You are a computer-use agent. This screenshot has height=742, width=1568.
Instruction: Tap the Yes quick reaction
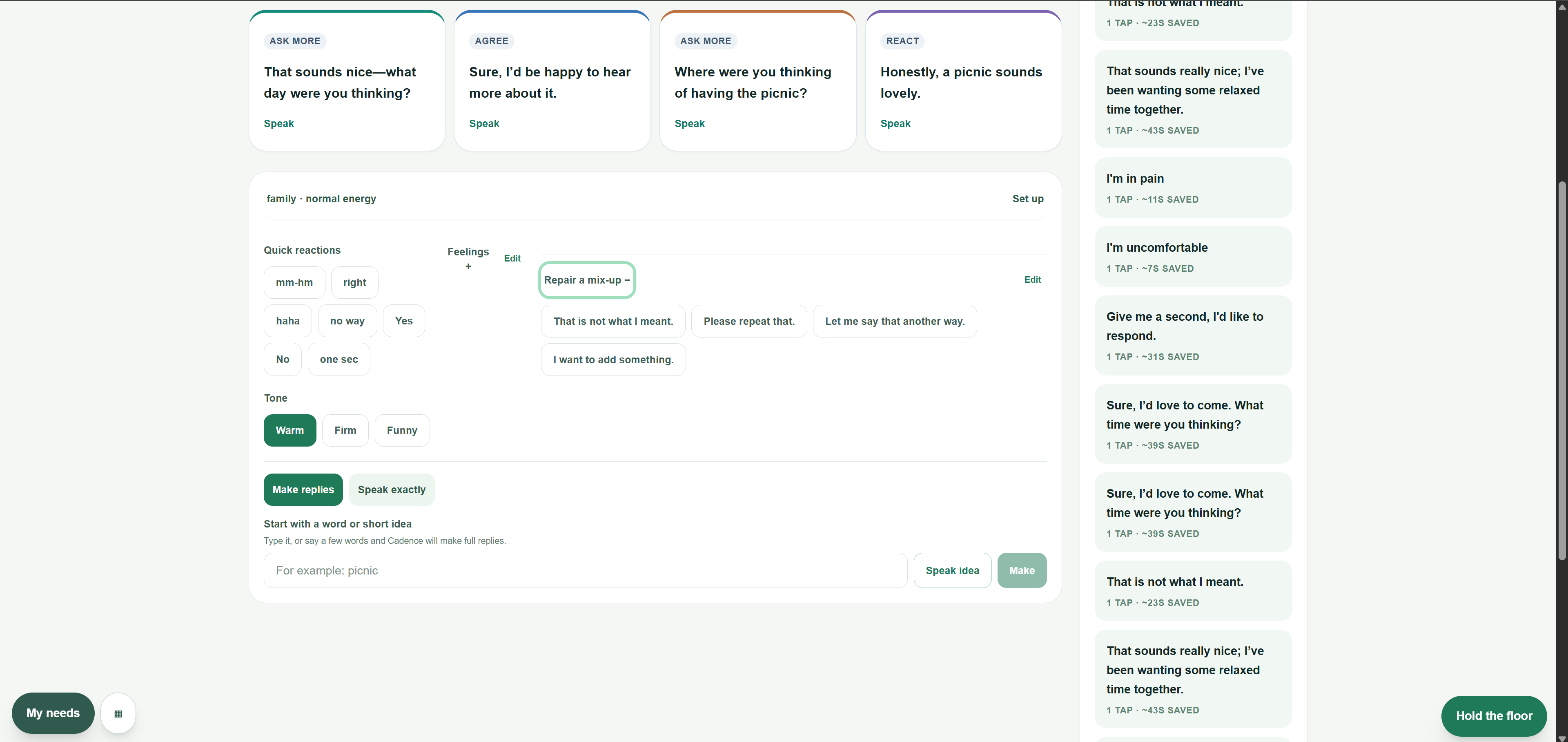403,321
